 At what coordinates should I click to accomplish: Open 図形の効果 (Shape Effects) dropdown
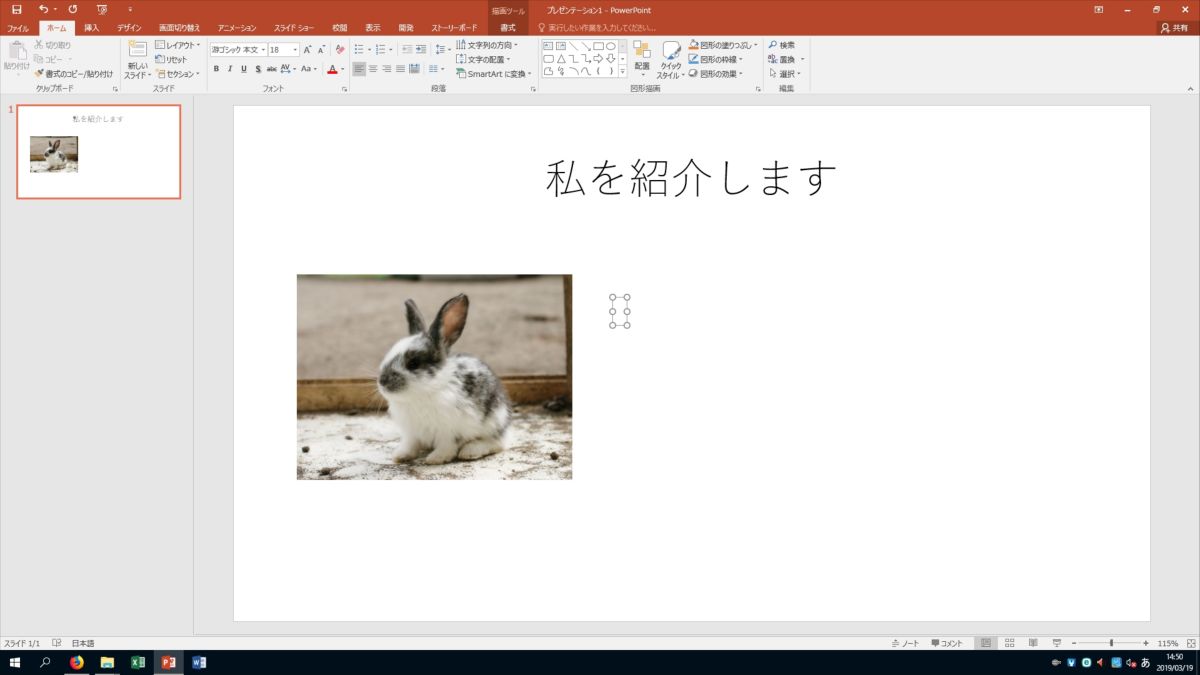click(716, 73)
